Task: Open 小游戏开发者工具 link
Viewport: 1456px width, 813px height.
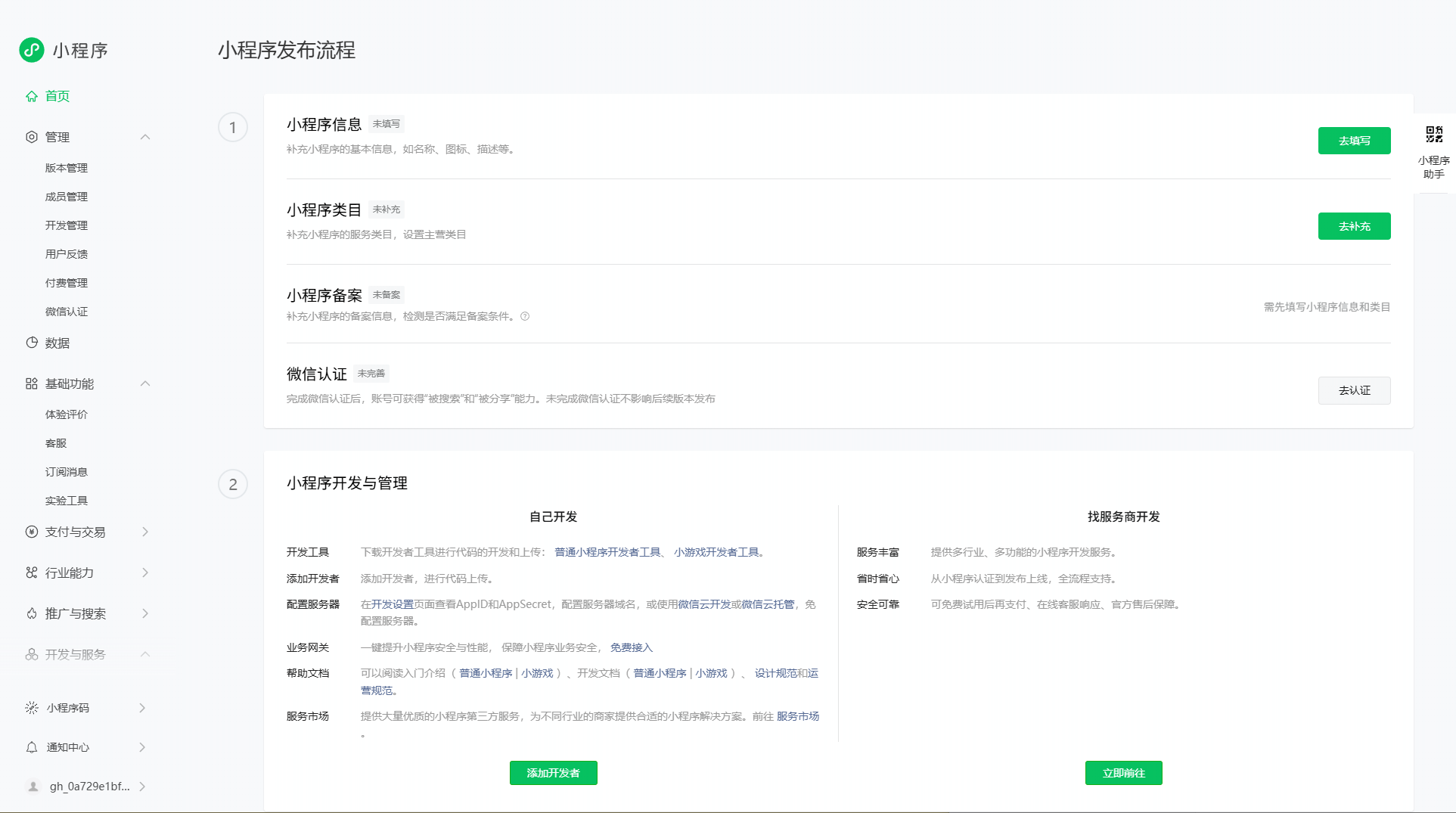Action: pos(716,552)
